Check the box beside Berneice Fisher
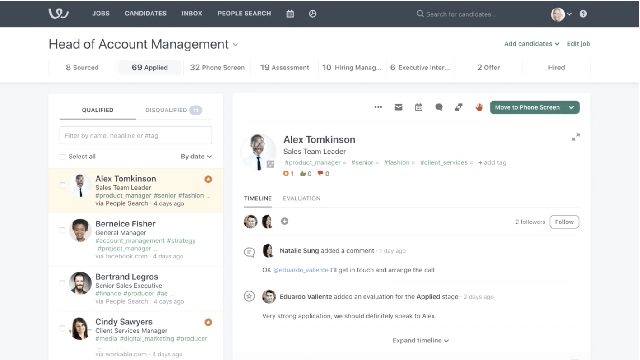The height and width of the screenshot is (360, 640). point(62,230)
